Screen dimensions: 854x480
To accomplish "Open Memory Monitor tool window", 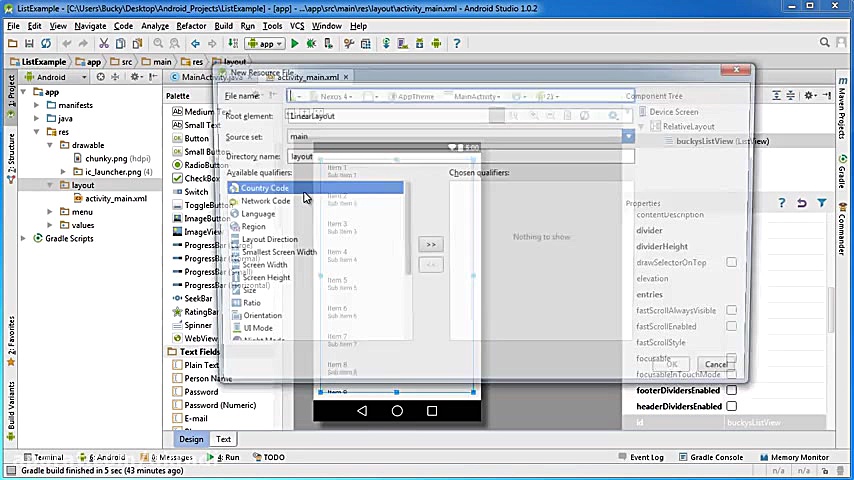I will (x=794, y=457).
